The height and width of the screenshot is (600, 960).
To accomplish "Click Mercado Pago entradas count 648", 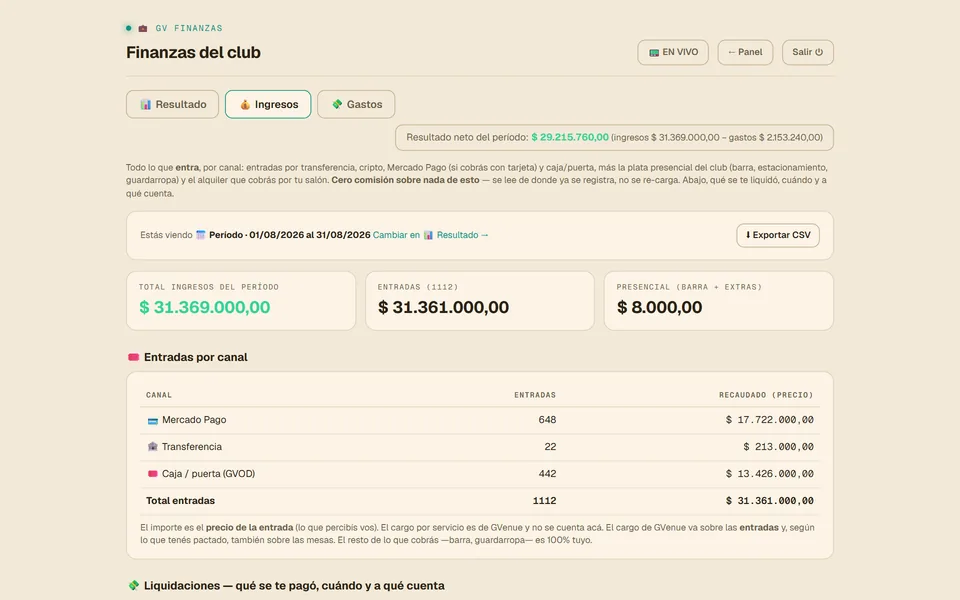I will click(x=547, y=420).
